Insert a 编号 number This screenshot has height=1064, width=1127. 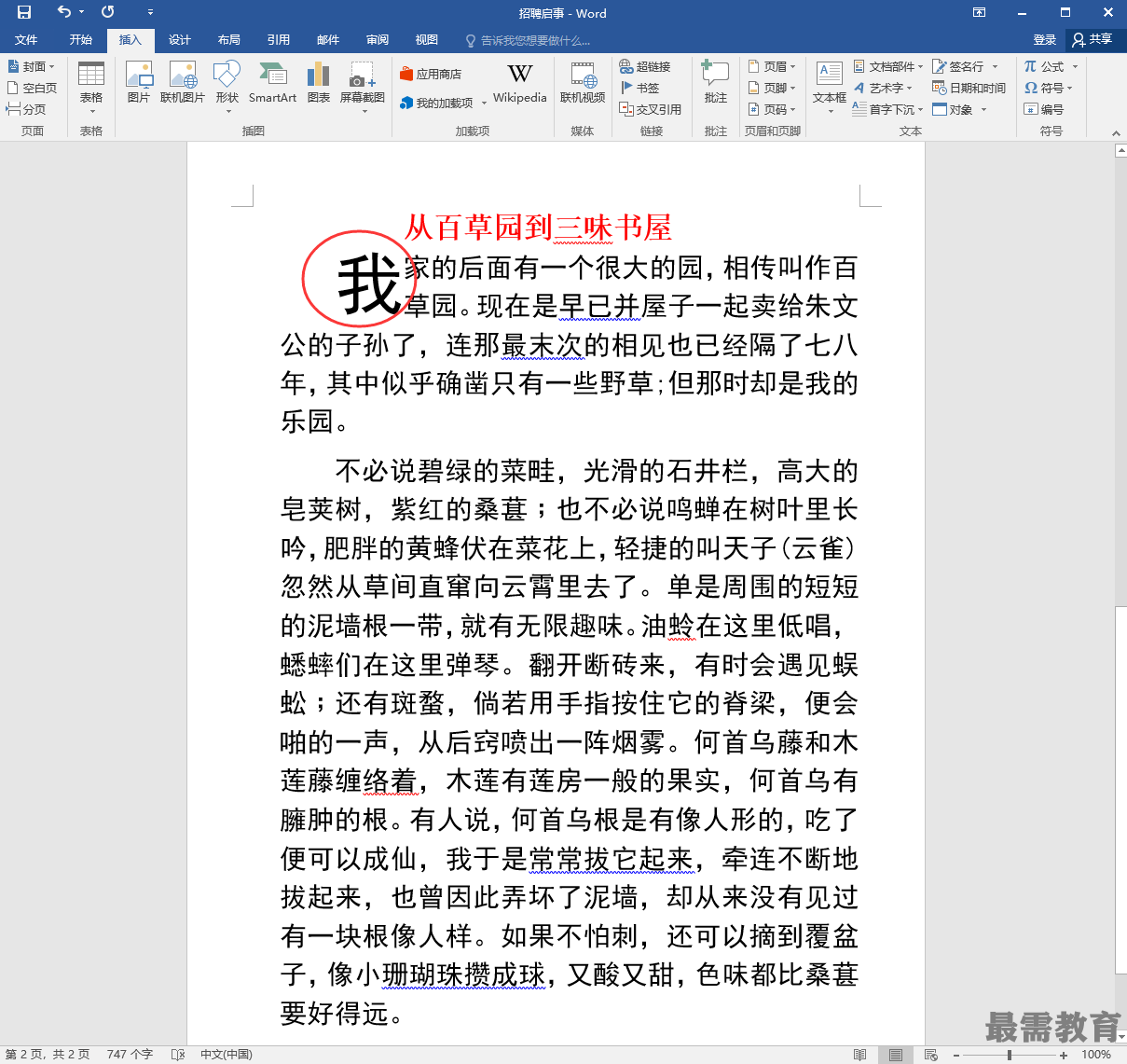(1044, 109)
